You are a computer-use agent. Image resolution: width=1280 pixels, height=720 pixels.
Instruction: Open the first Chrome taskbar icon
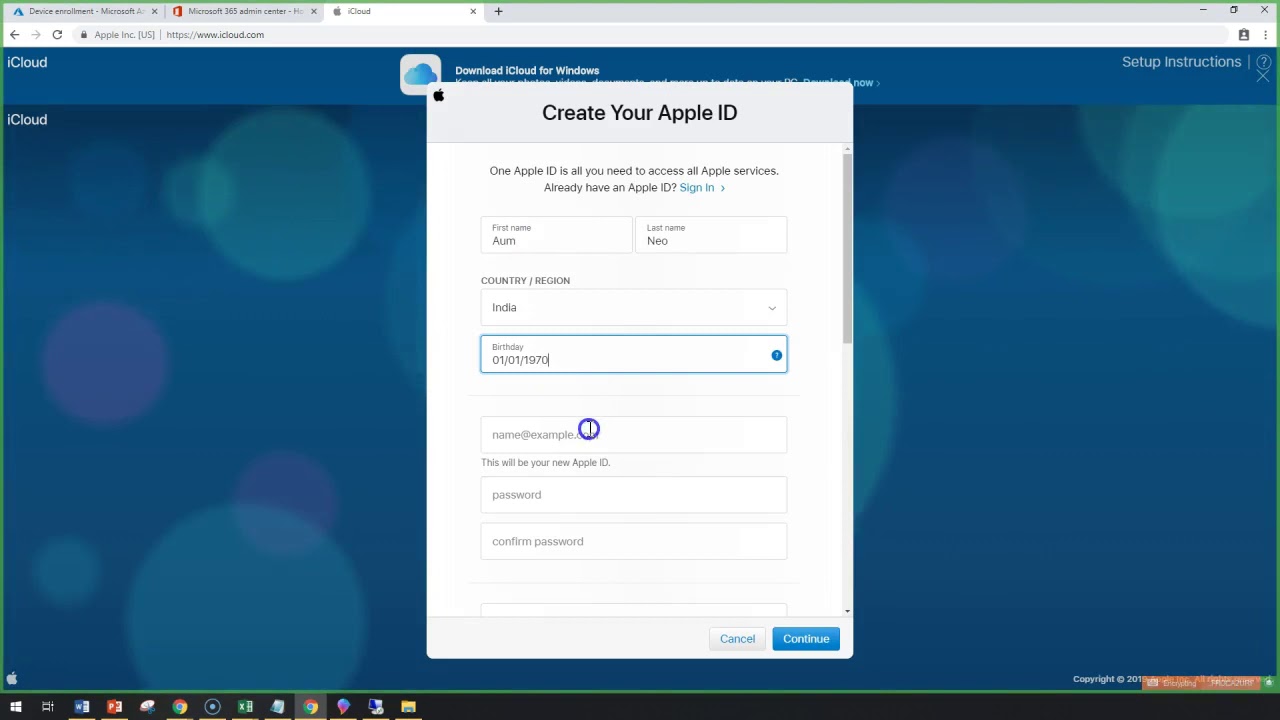coord(180,707)
